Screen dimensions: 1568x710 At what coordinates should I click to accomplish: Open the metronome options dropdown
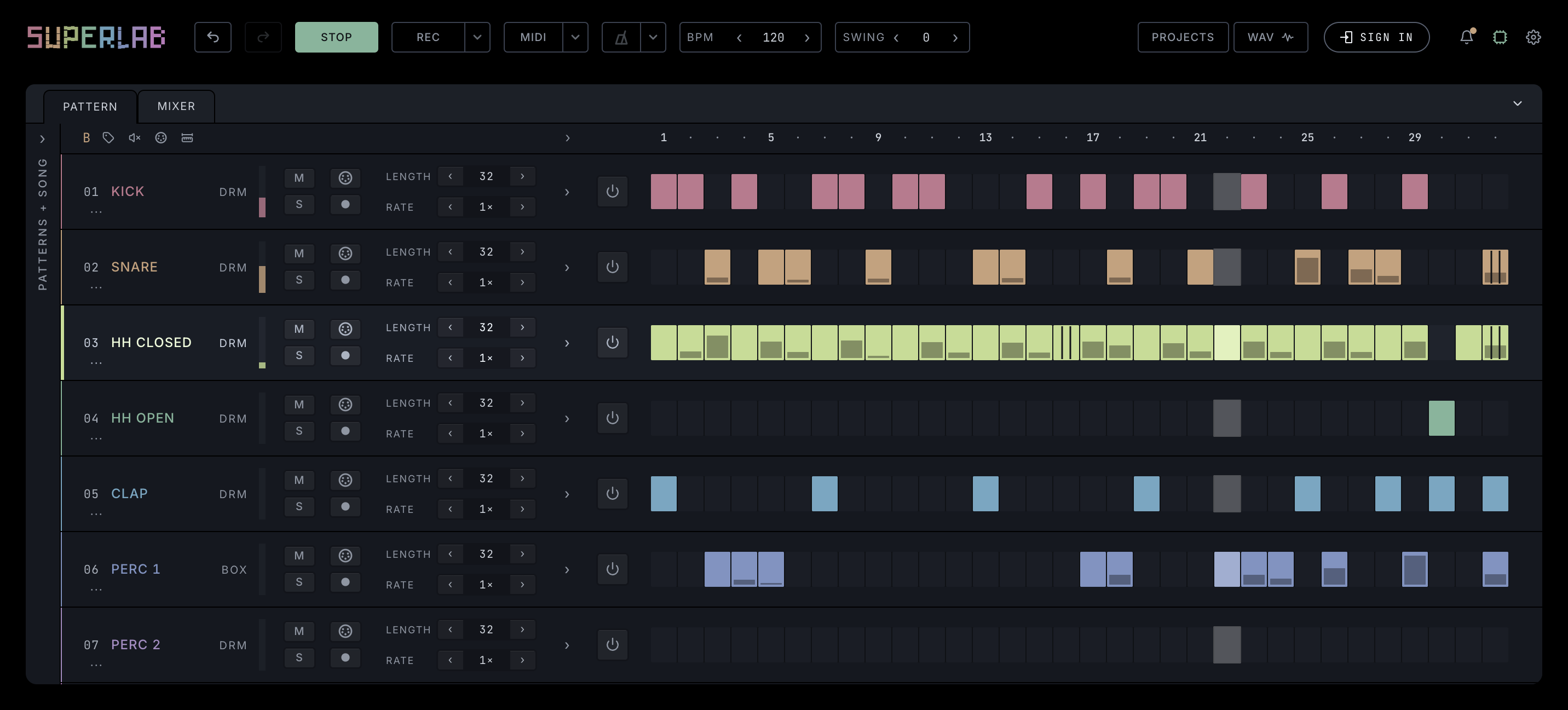point(653,38)
